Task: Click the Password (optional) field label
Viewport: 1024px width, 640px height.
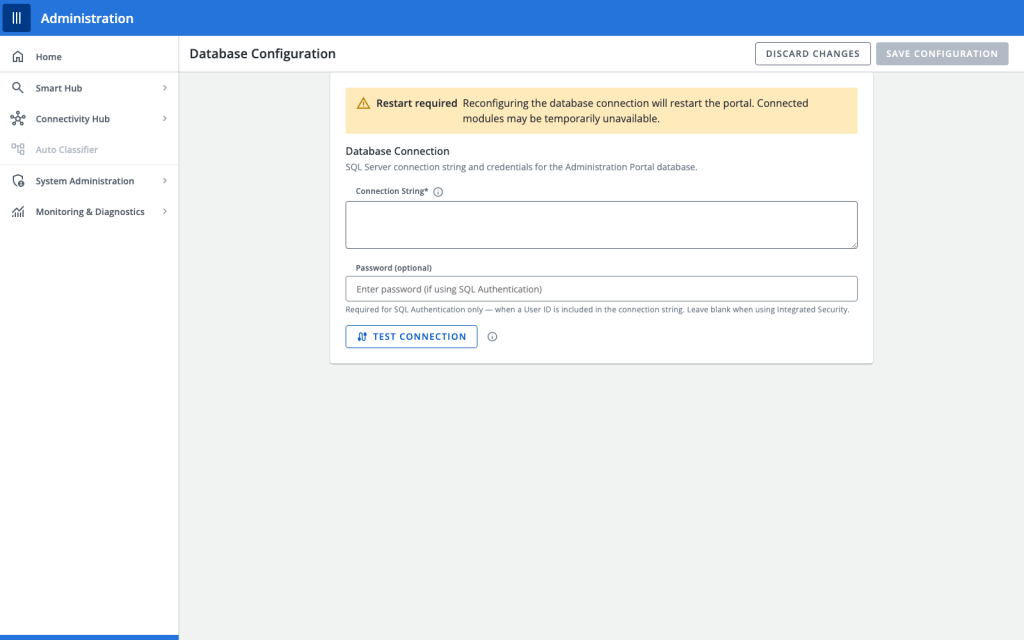Action: click(393, 268)
